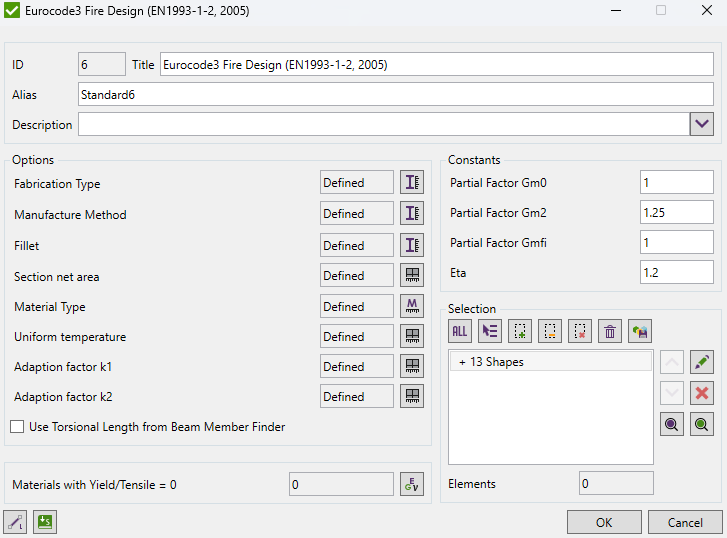Click the trash icon to clear selection
The width and height of the screenshot is (727, 538).
coord(610,331)
